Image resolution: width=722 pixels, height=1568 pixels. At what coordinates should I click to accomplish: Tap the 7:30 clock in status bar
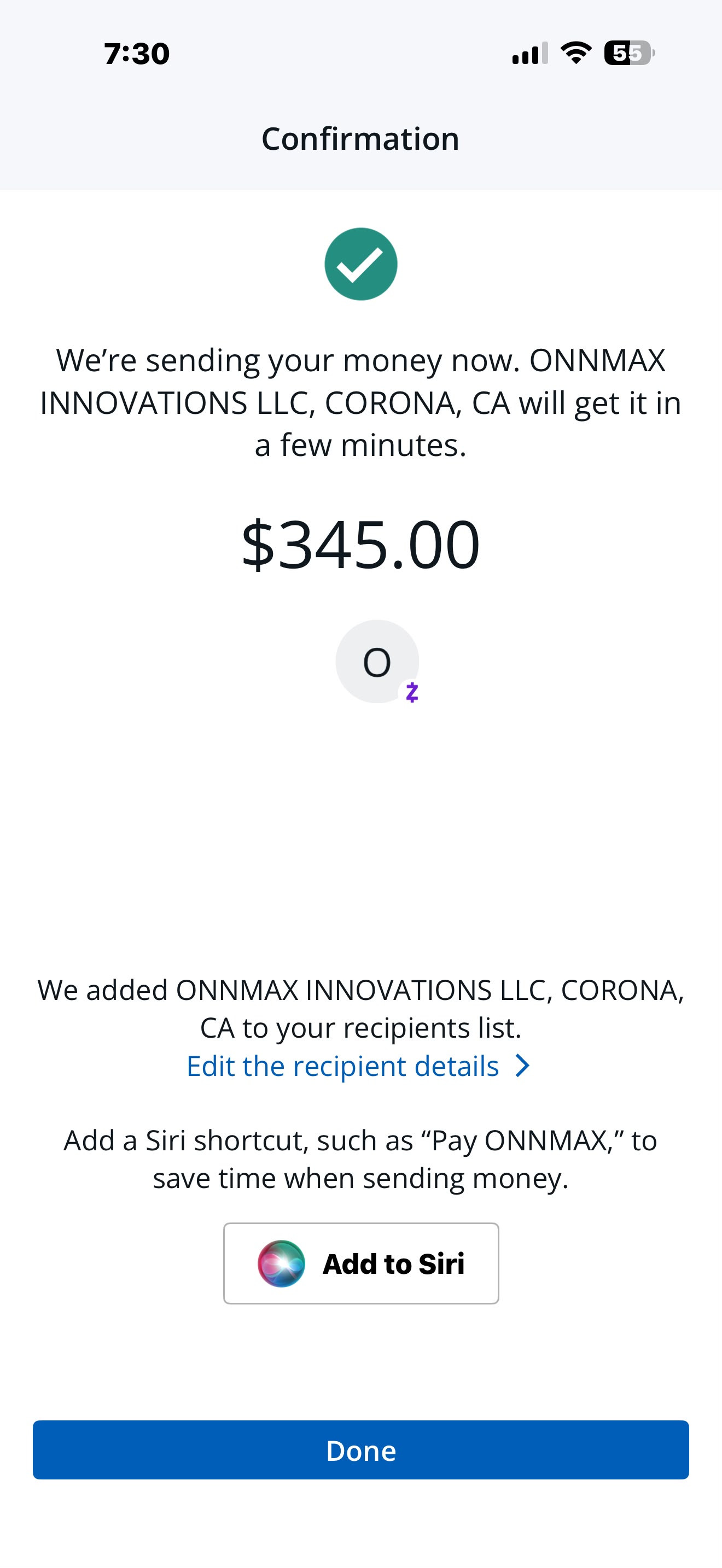[137, 54]
